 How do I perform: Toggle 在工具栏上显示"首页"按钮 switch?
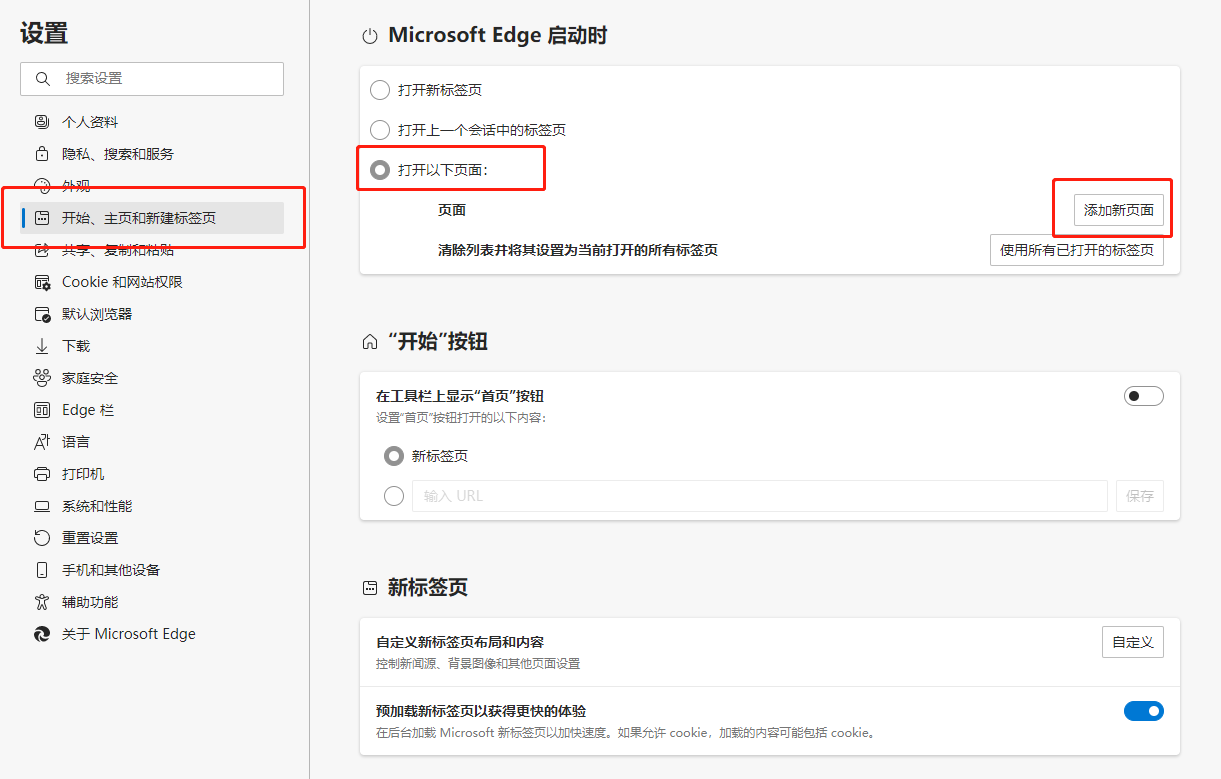point(1144,396)
